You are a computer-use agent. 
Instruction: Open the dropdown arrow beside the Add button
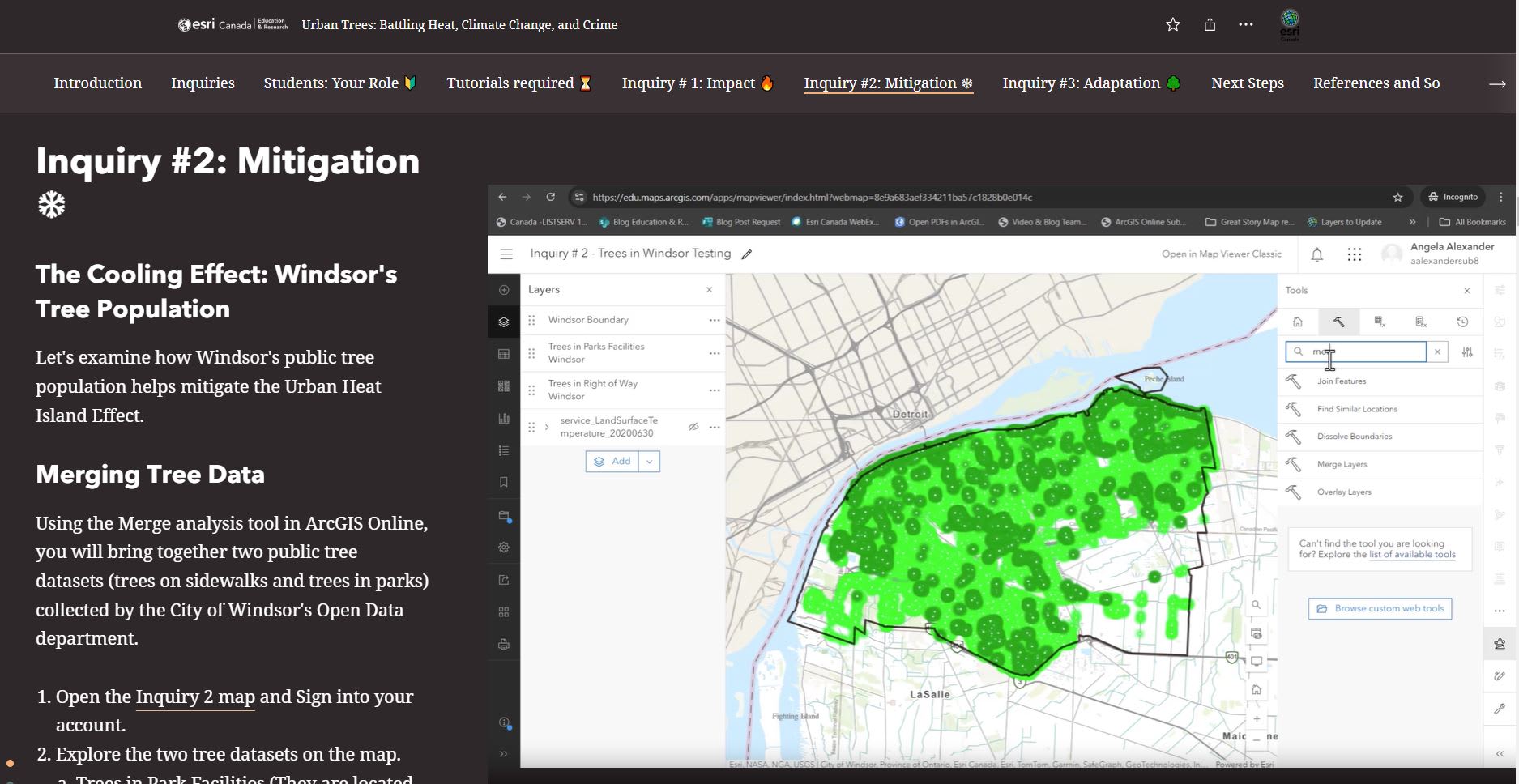point(650,462)
